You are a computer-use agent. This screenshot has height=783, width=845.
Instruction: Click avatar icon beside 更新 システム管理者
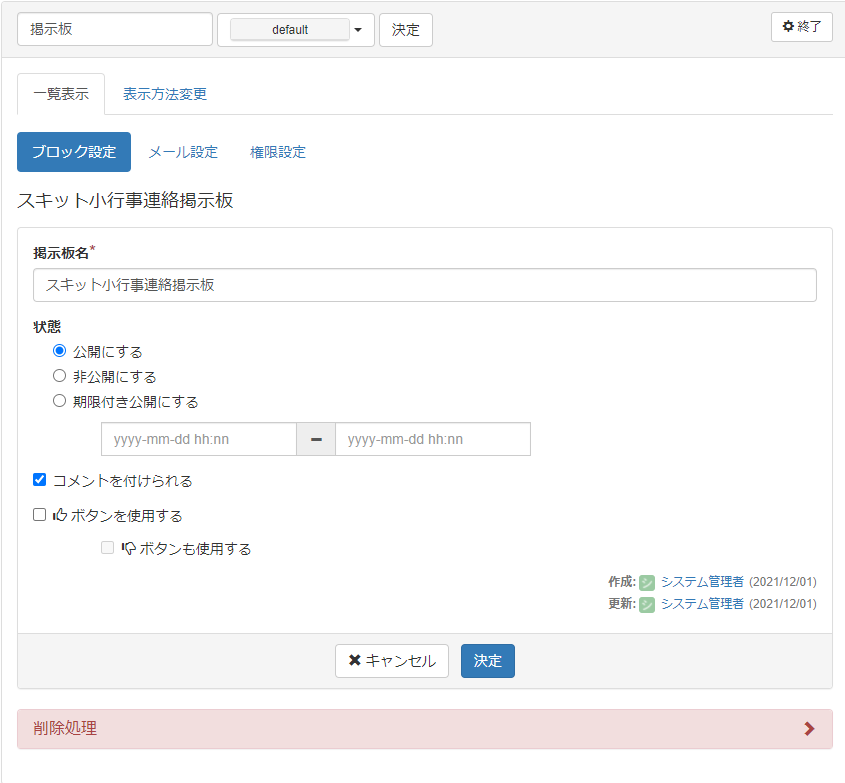tap(647, 604)
